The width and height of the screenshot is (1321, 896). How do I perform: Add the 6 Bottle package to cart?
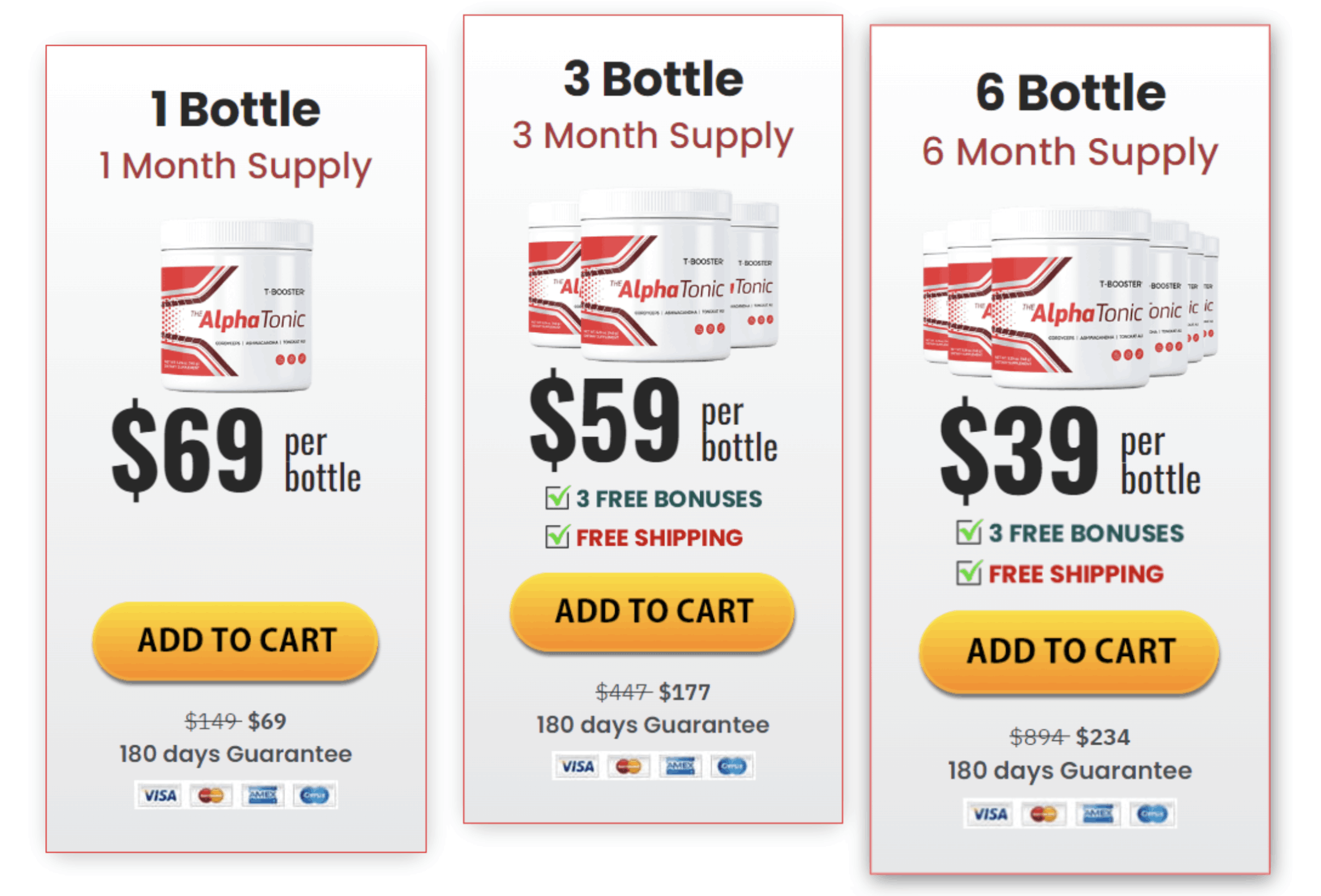point(1069,651)
